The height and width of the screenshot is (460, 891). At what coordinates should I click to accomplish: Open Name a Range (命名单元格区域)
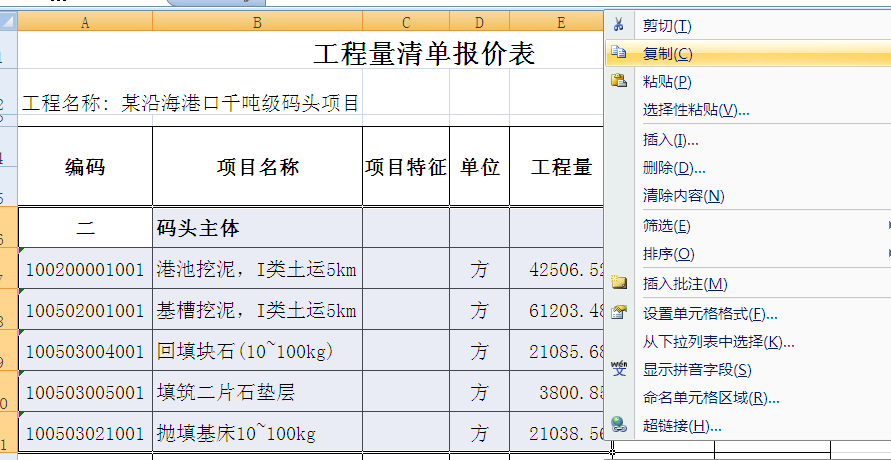710,398
